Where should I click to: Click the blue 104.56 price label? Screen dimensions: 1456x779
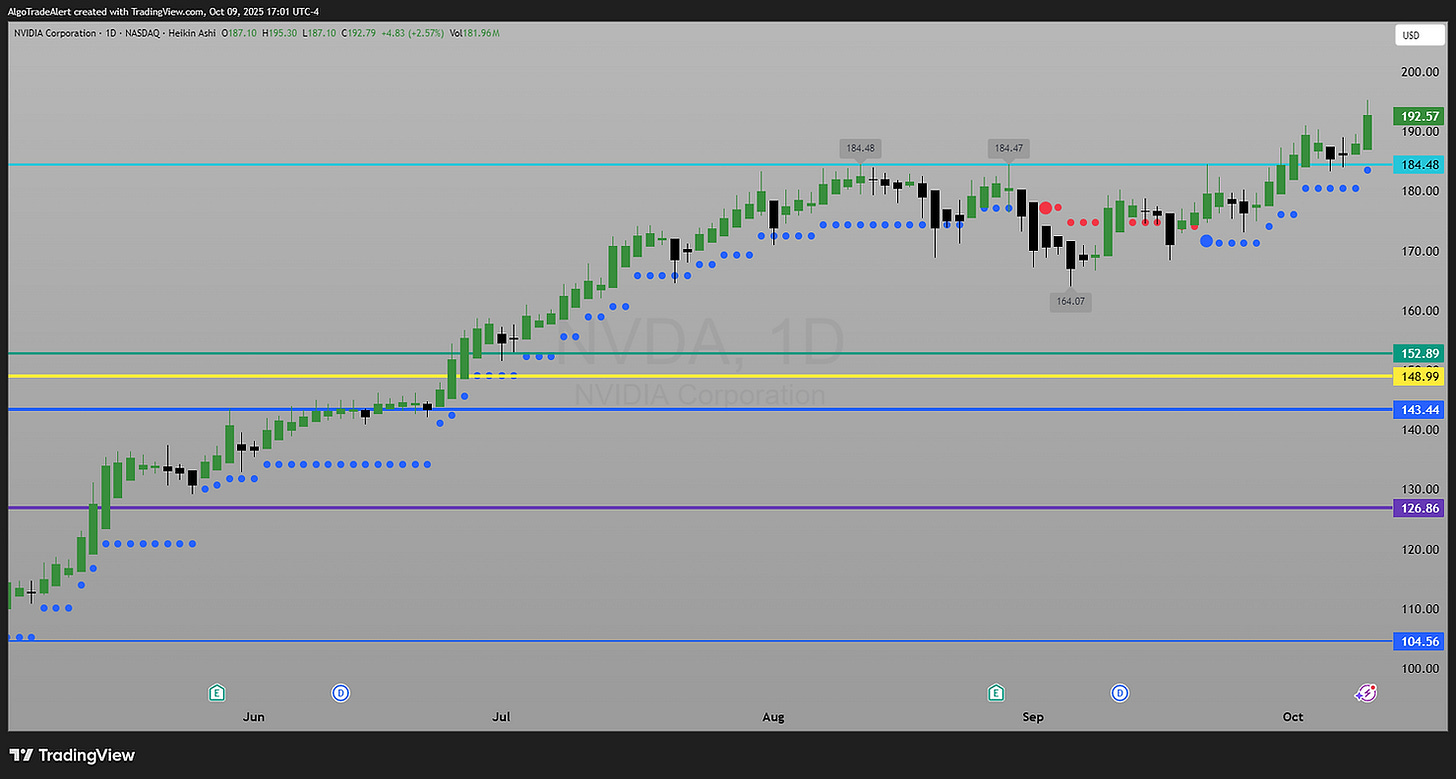(1420, 641)
